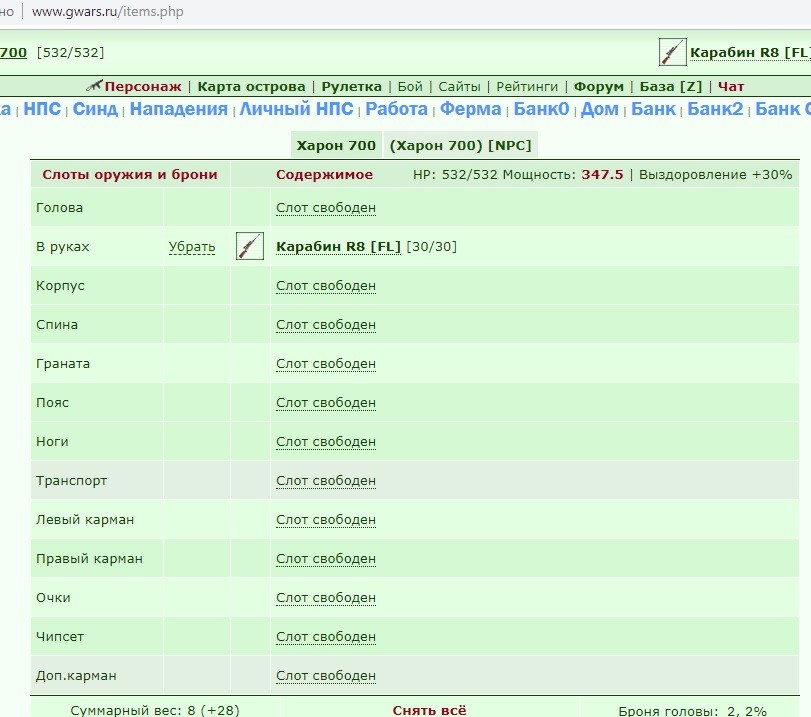Open the НПС blue link

coord(42,109)
